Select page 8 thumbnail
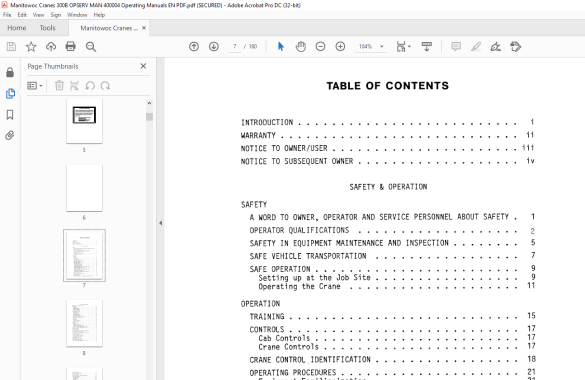This screenshot has width=585, height=380. pos(84,323)
